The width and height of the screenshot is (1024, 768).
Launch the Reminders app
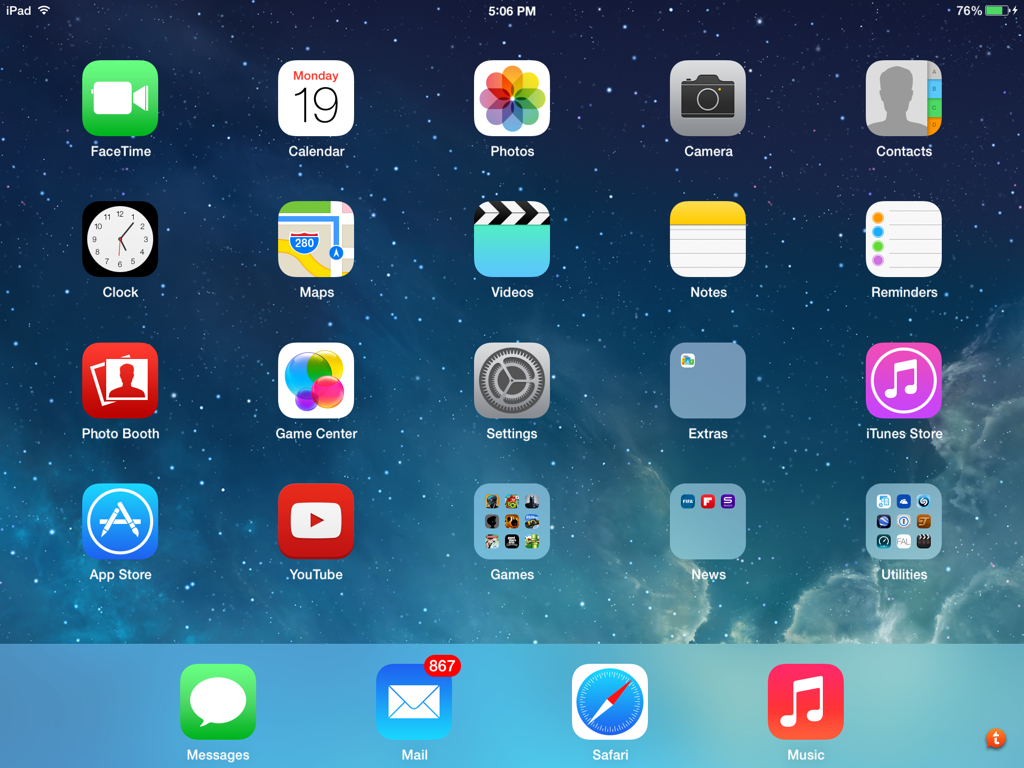pyautogui.click(x=904, y=239)
